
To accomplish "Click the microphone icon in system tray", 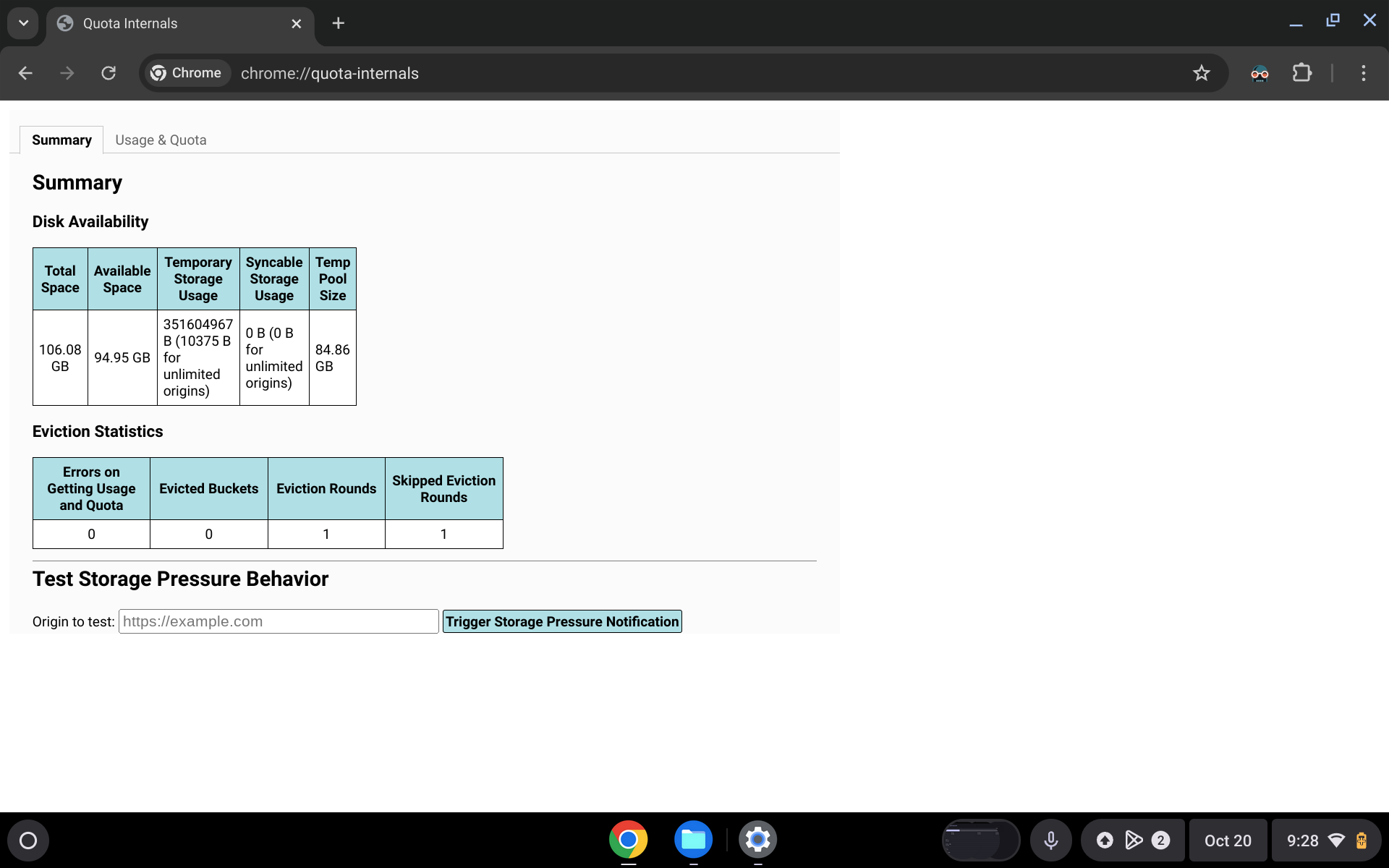I will tap(1050, 840).
